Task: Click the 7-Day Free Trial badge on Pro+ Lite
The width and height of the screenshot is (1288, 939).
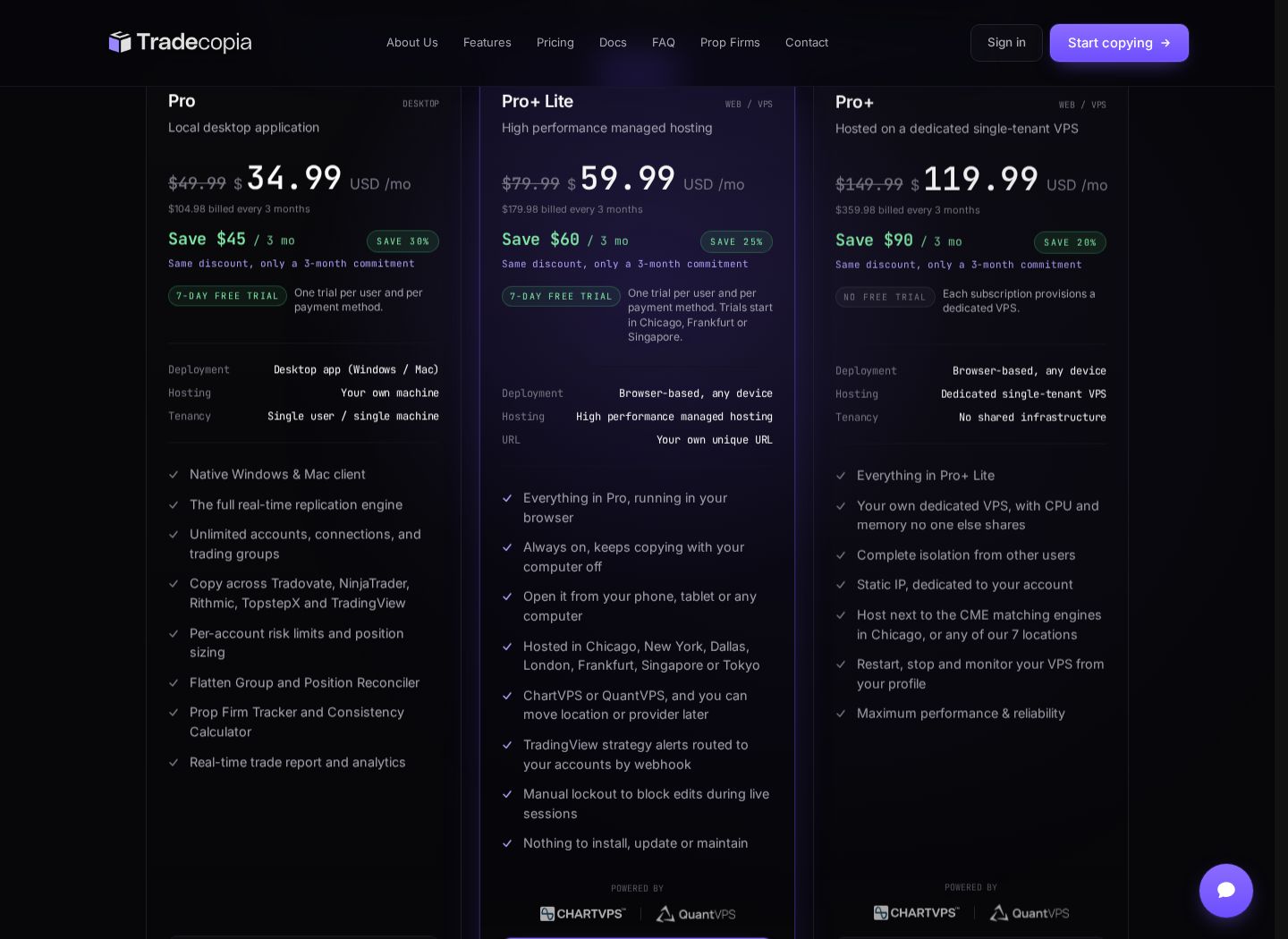Action: pyautogui.click(x=561, y=296)
